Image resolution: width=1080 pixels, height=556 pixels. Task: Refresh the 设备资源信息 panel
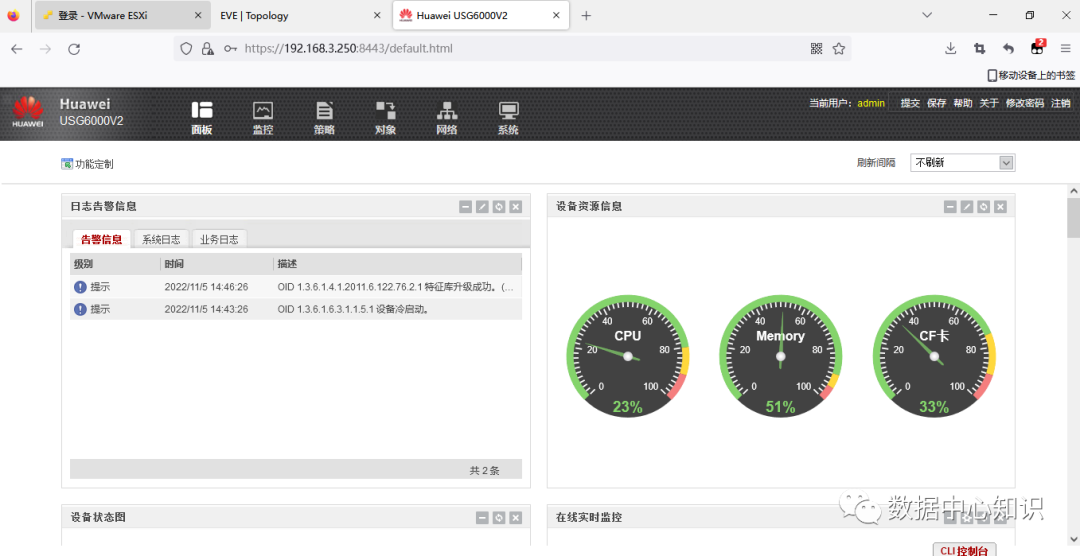click(984, 207)
